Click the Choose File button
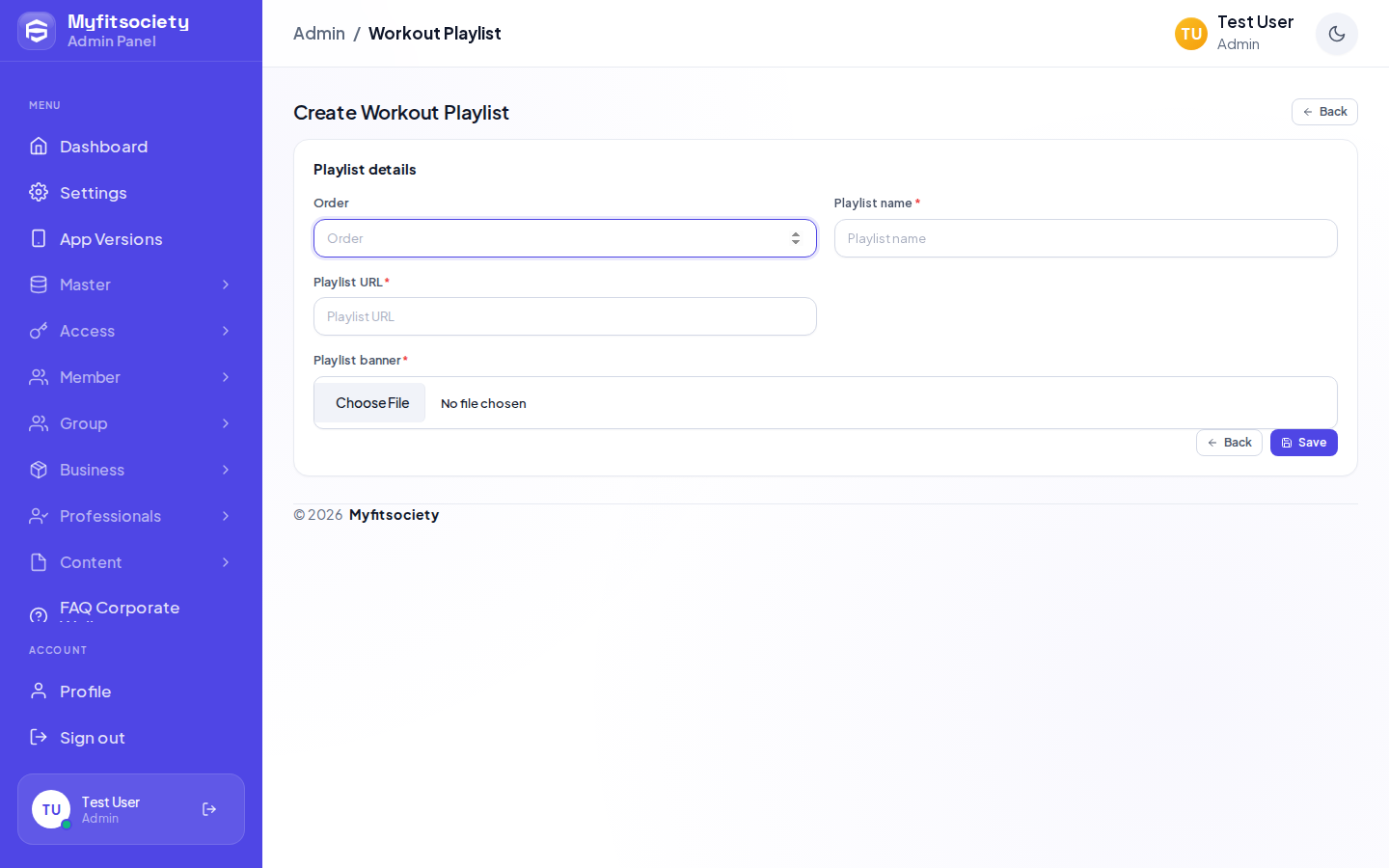The height and width of the screenshot is (868, 1389). click(x=372, y=403)
